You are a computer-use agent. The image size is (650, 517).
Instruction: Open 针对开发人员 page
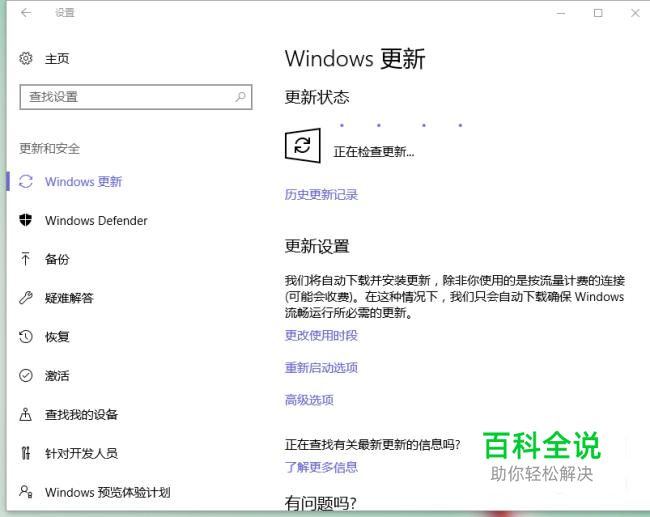point(81,453)
